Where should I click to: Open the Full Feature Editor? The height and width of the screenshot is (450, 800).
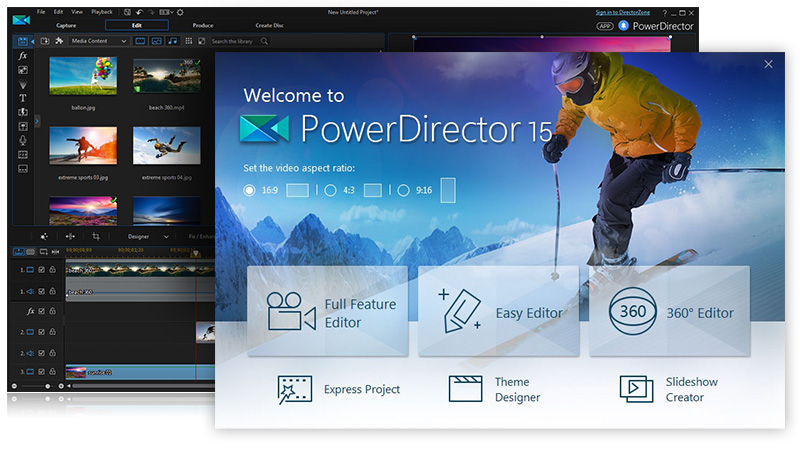click(x=327, y=311)
